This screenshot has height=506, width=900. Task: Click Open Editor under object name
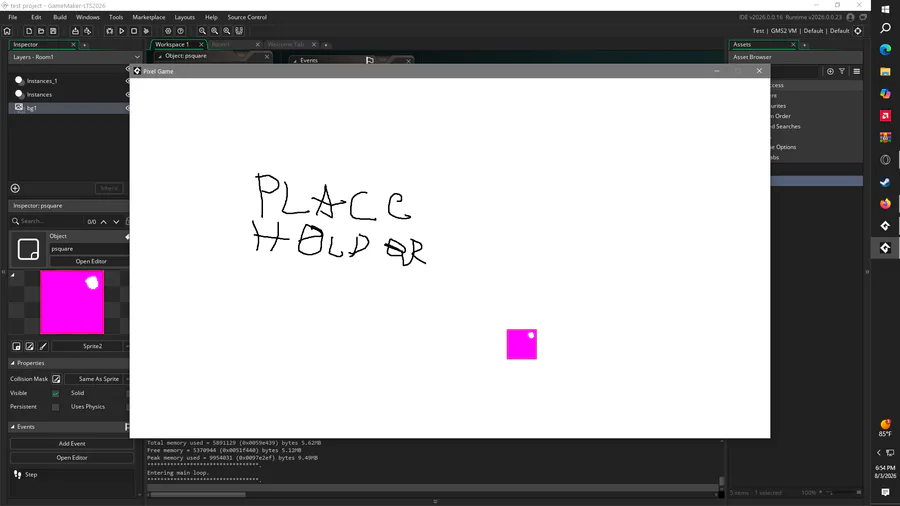click(x=91, y=261)
